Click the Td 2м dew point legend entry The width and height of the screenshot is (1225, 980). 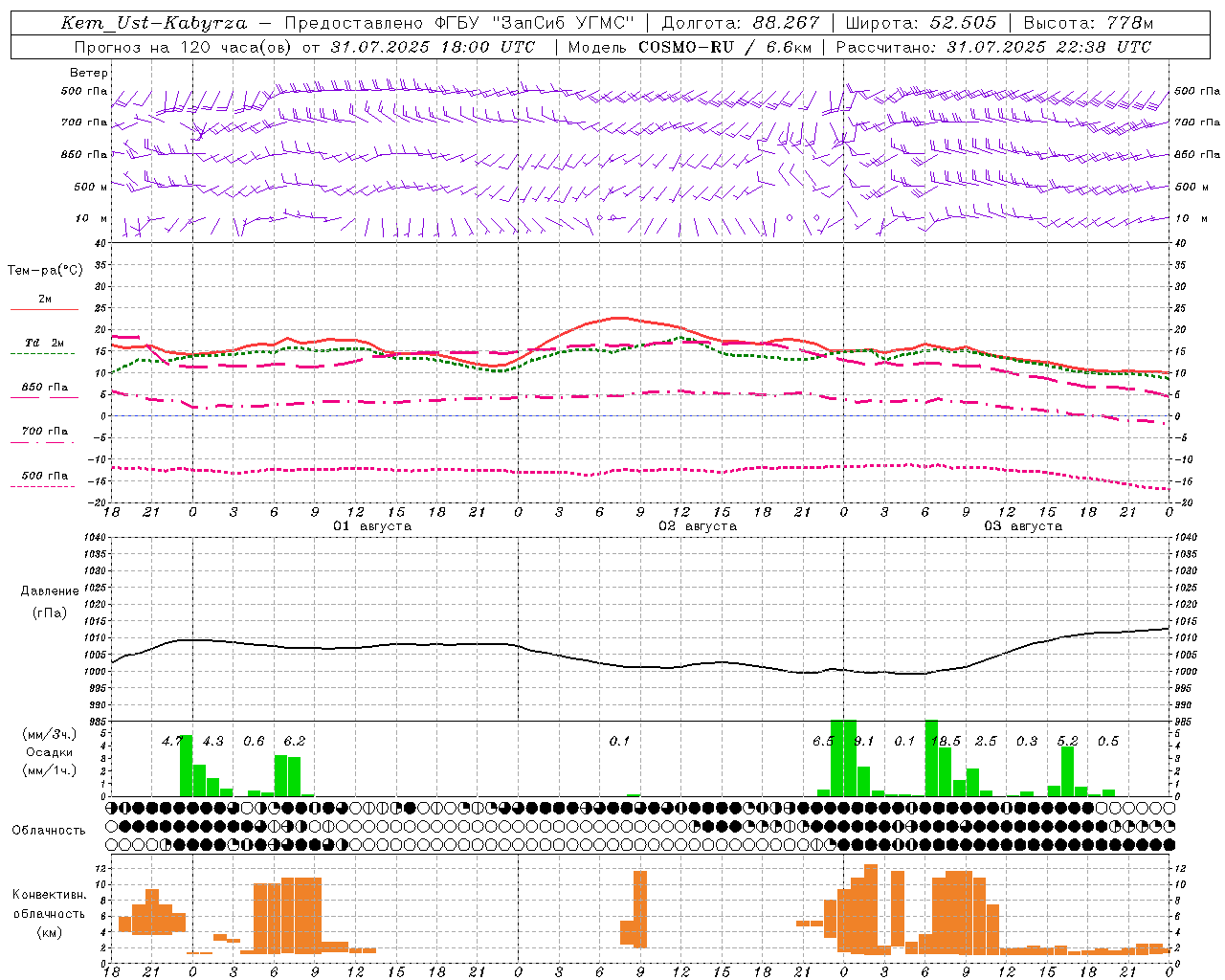click(x=44, y=343)
